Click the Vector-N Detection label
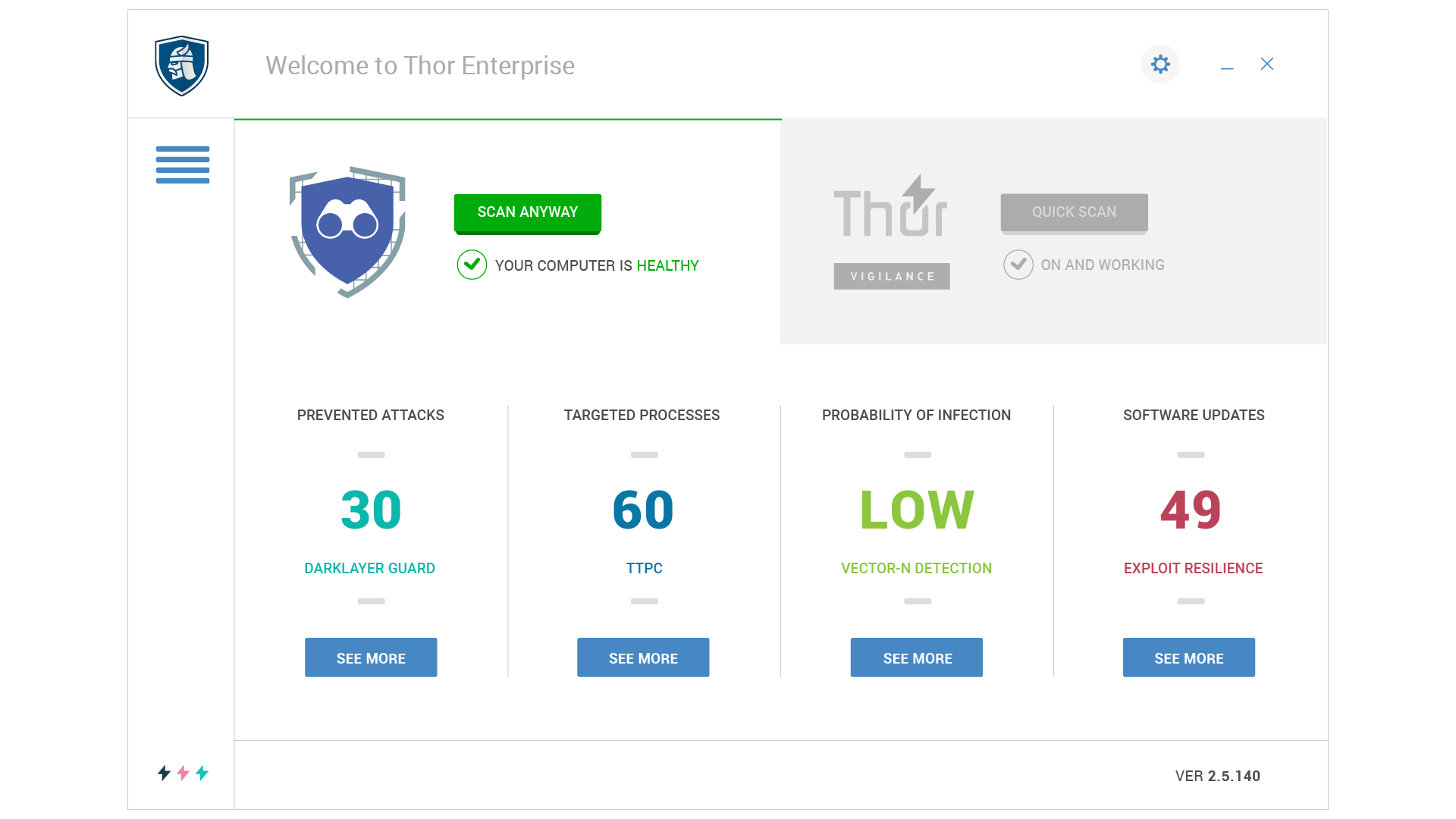The image size is (1456, 819). tap(916, 568)
